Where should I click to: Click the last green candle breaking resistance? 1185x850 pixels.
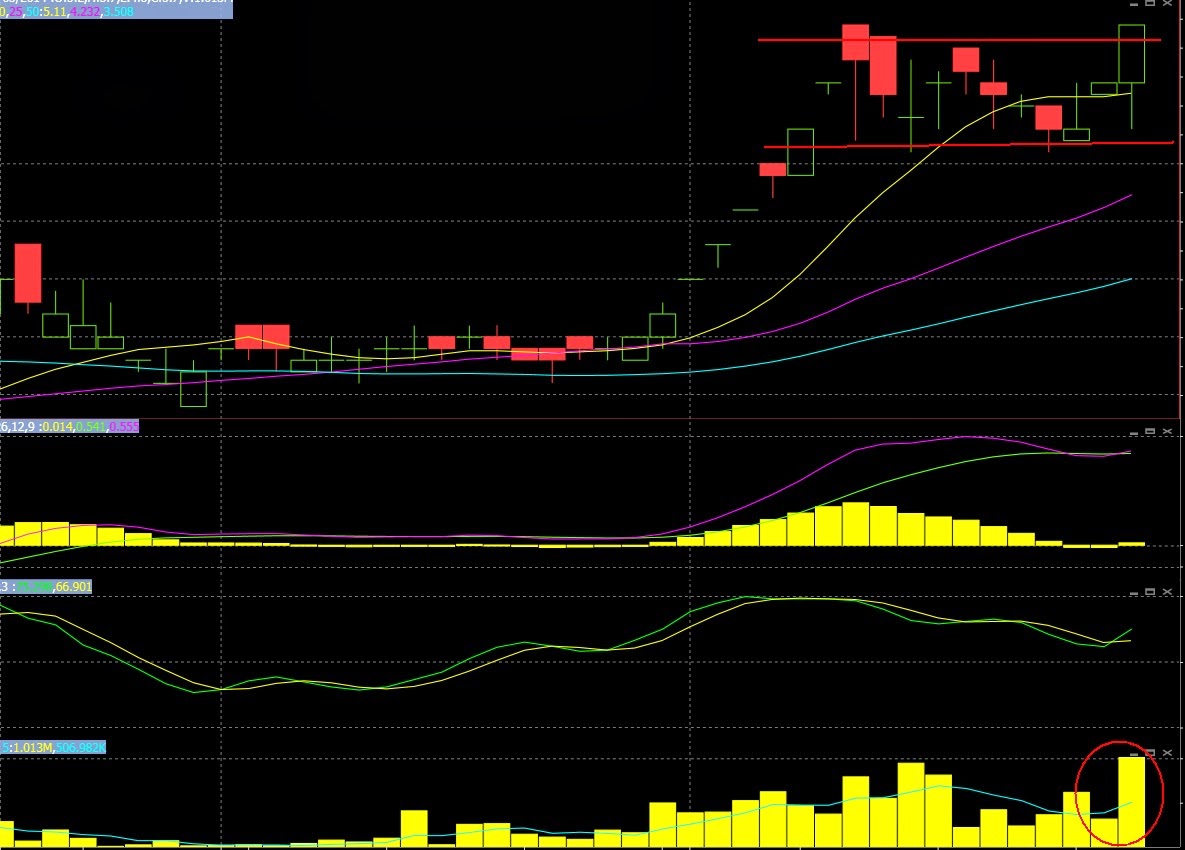(x=1131, y=54)
